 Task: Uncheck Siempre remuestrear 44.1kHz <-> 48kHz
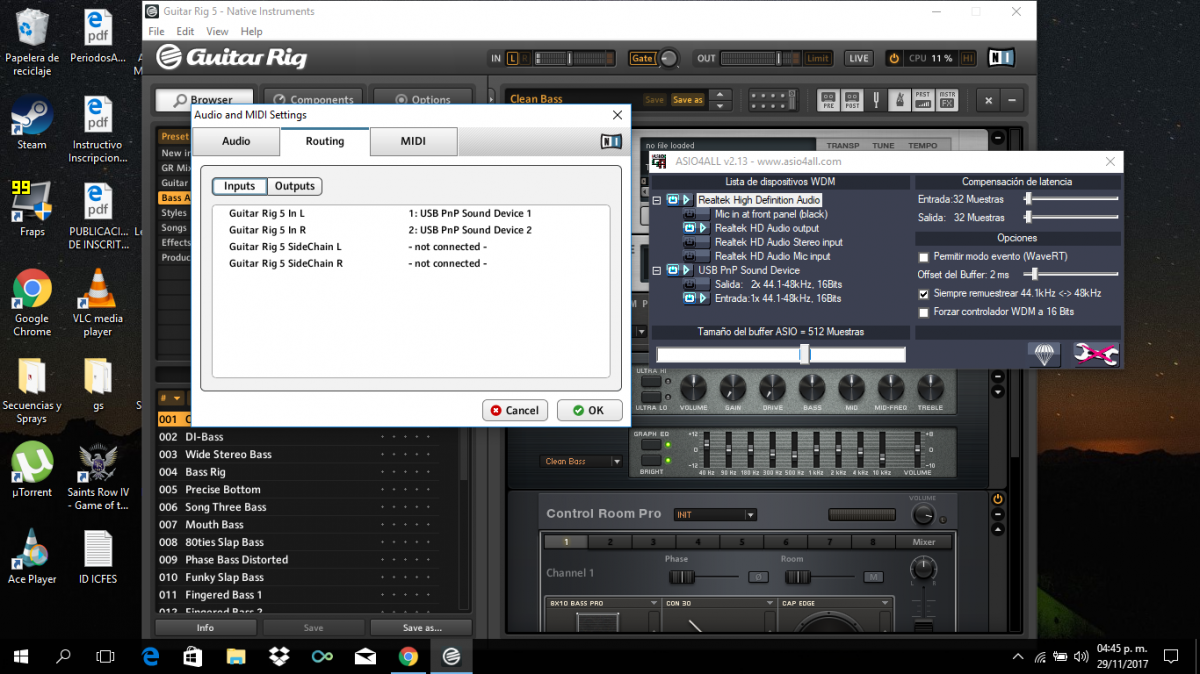(924, 294)
